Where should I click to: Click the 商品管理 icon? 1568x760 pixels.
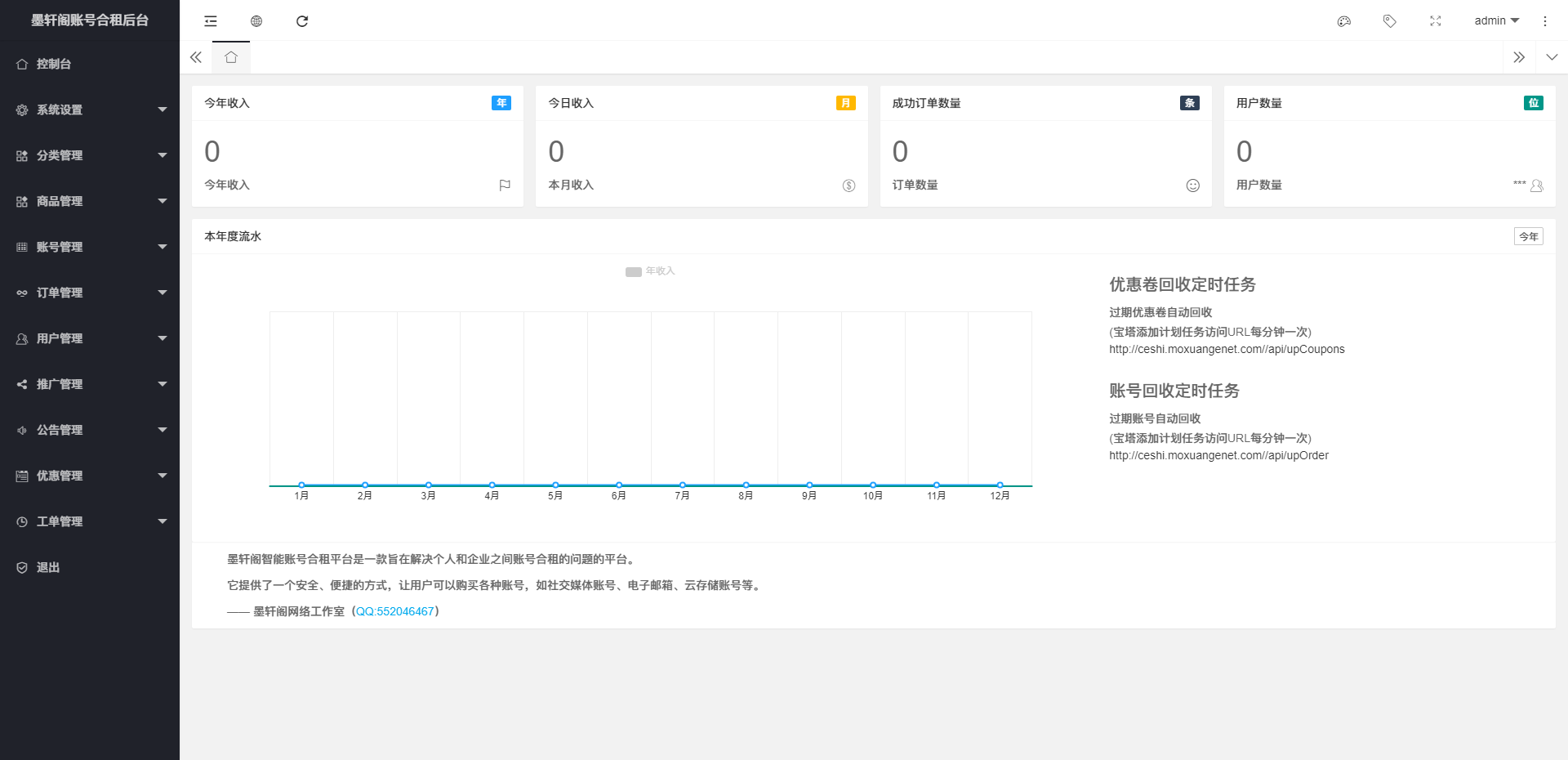pos(22,201)
